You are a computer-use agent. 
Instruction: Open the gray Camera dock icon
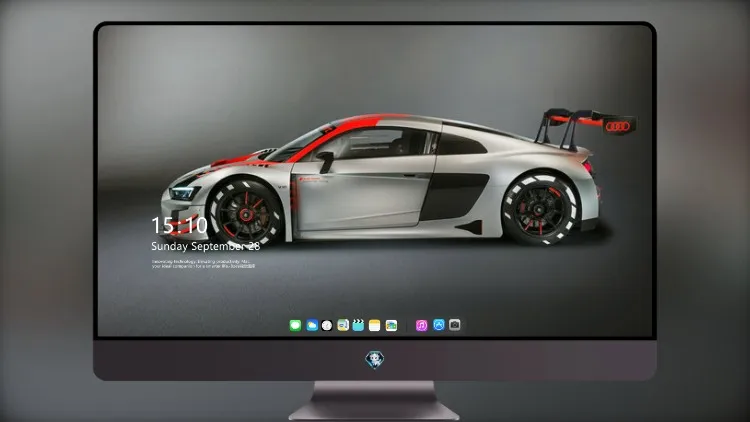click(x=455, y=325)
